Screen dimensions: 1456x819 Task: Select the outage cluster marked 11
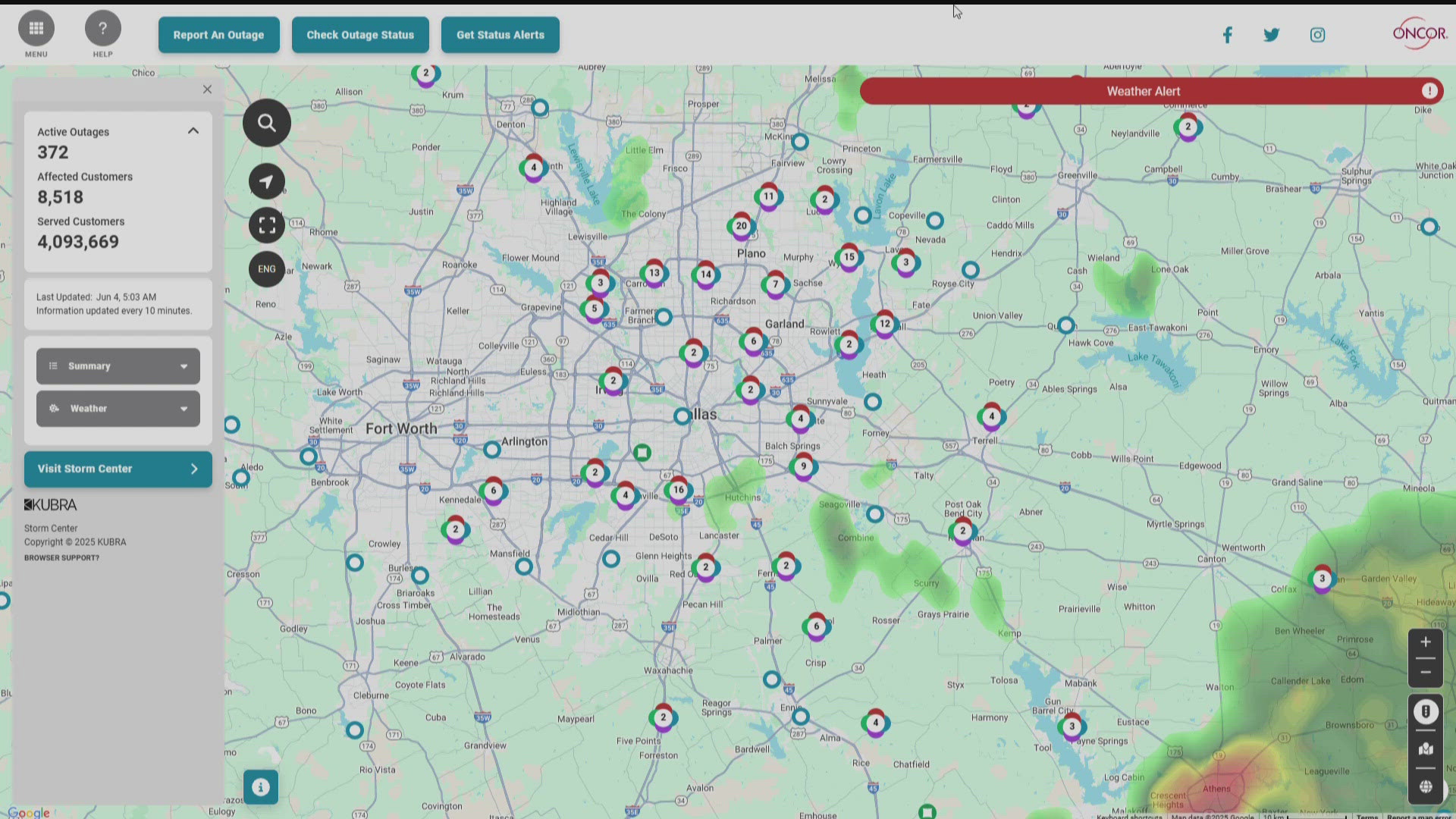tap(768, 196)
